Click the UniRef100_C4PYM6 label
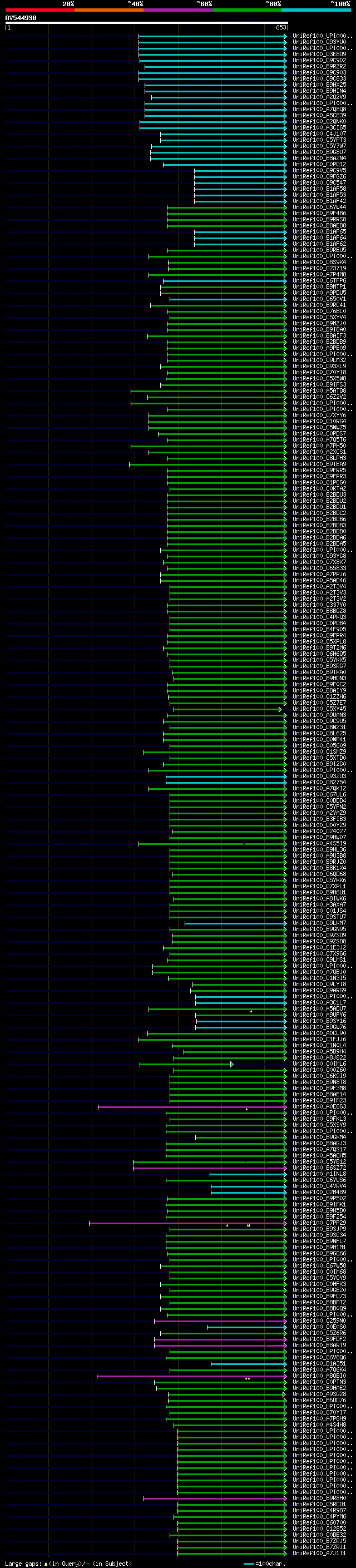 point(319,1517)
